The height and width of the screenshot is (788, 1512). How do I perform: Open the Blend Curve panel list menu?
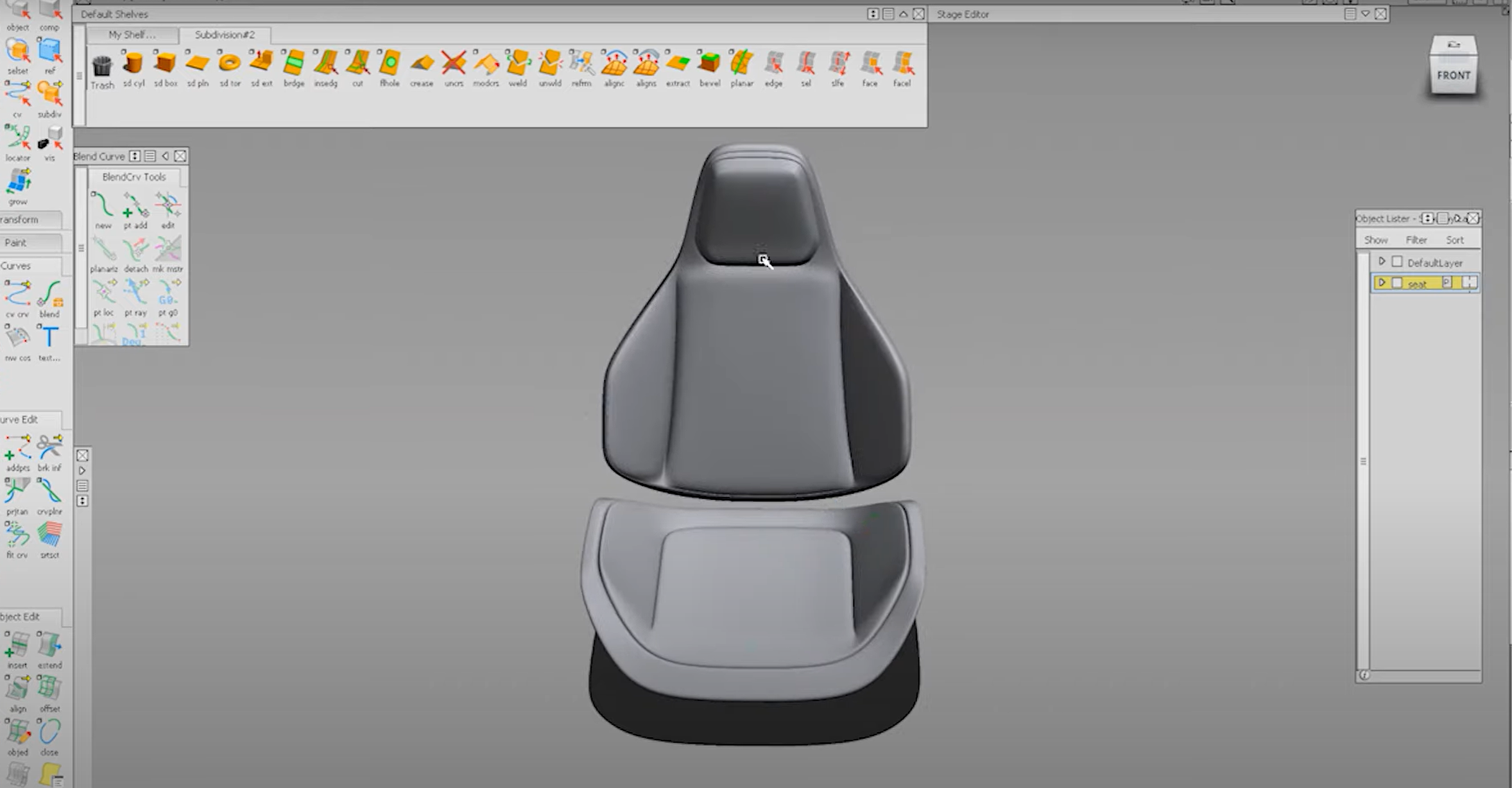[150, 156]
